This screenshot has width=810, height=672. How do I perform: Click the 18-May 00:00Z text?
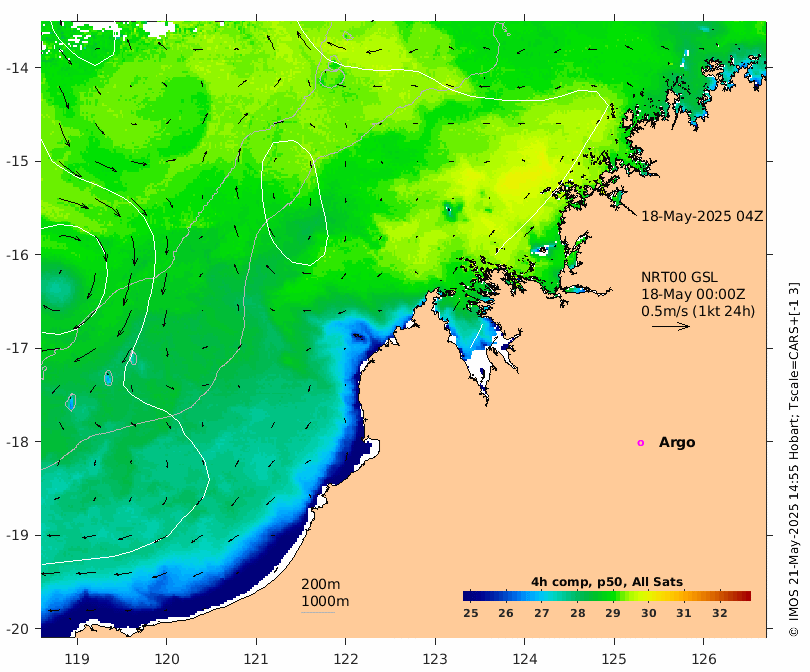coord(693,294)
